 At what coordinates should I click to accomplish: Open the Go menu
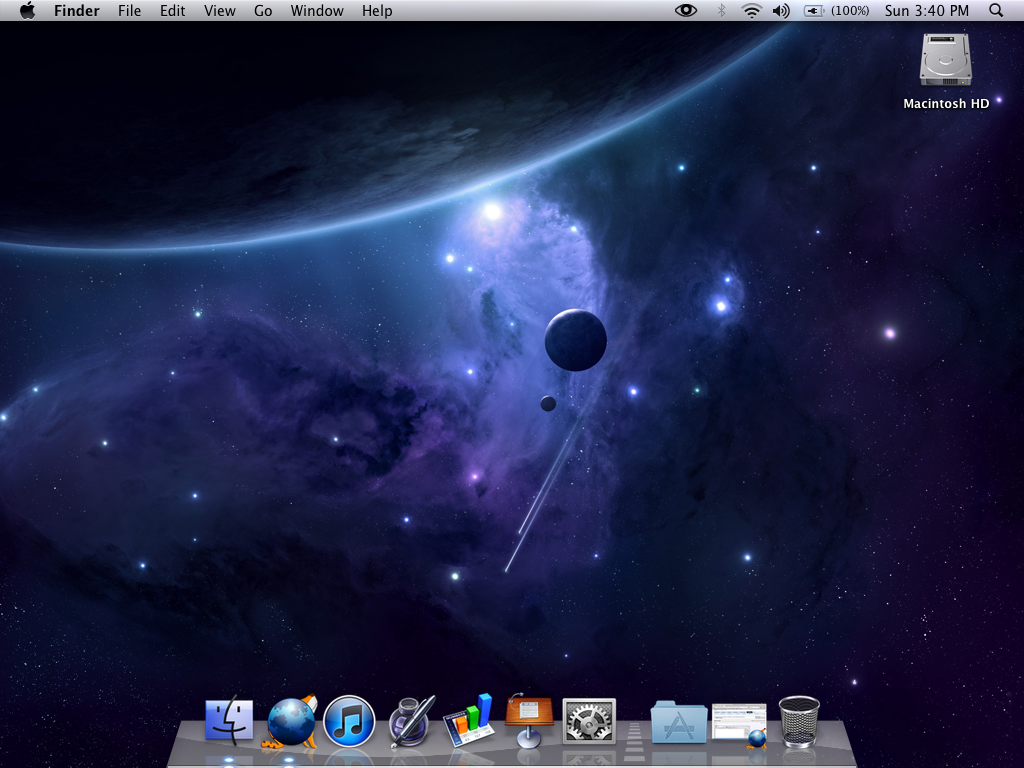pos(263,10)
